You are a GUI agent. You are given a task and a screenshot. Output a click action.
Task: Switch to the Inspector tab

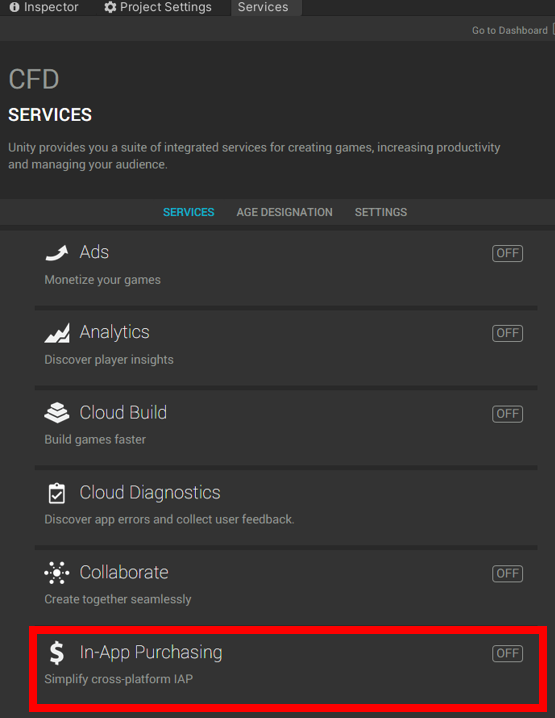coord(44,7)
